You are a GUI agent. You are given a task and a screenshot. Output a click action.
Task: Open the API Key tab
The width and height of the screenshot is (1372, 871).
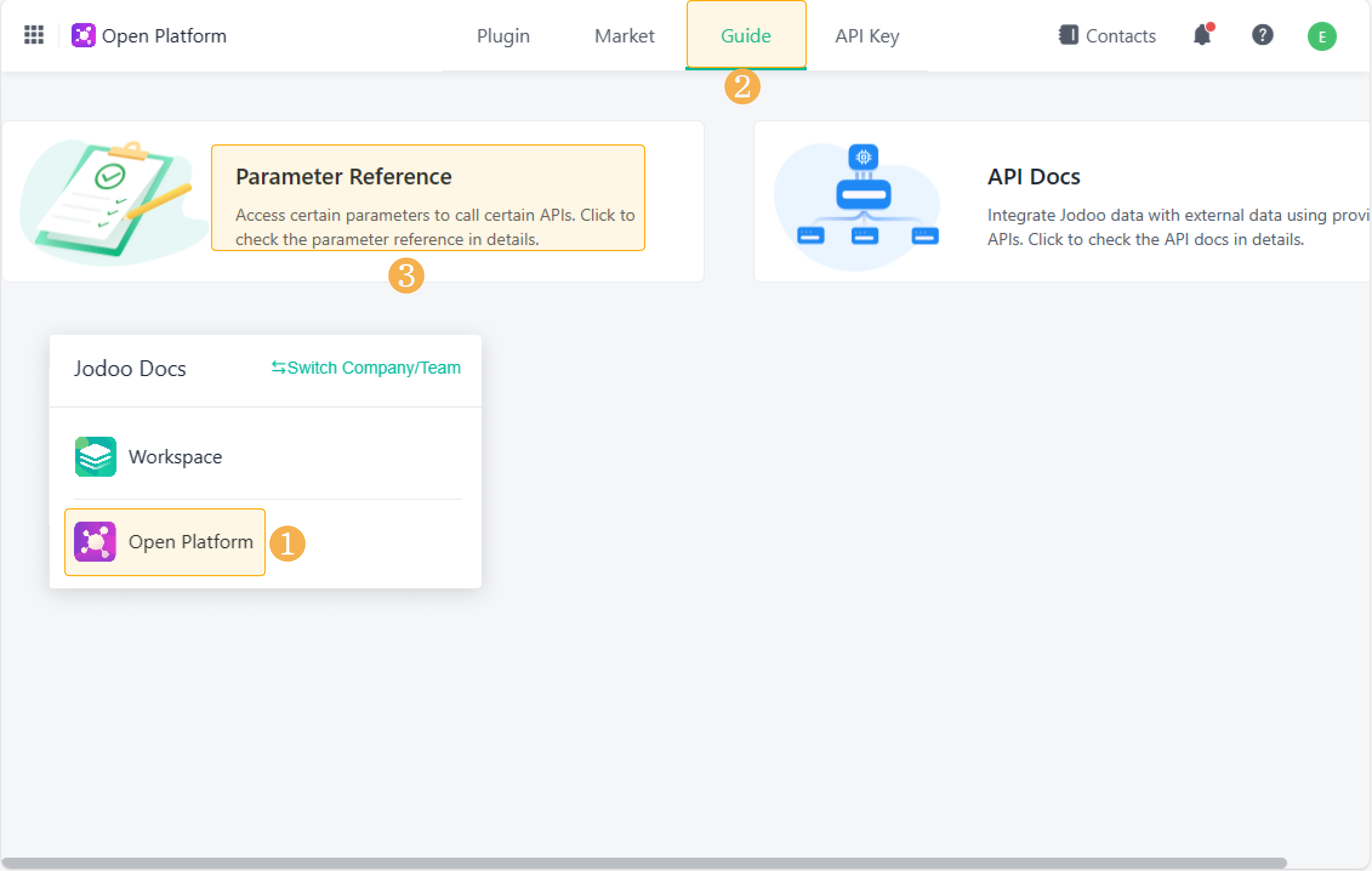[x=867, y=36]
